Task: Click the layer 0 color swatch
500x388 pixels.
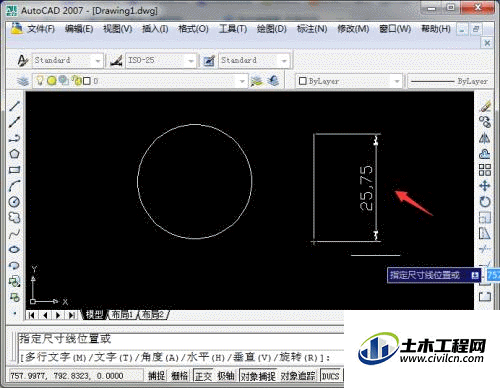Action: click(87, 81)
